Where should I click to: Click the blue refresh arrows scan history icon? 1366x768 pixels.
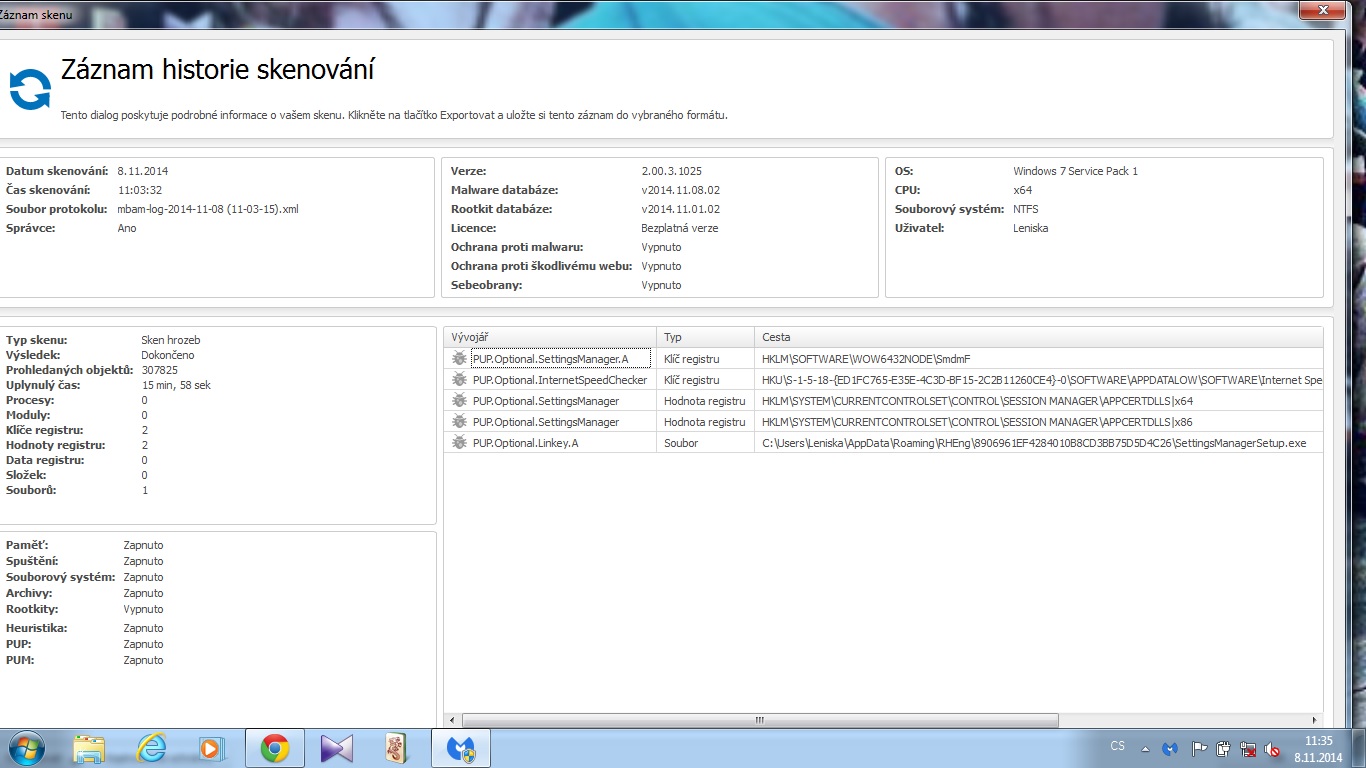click(30, 90)
